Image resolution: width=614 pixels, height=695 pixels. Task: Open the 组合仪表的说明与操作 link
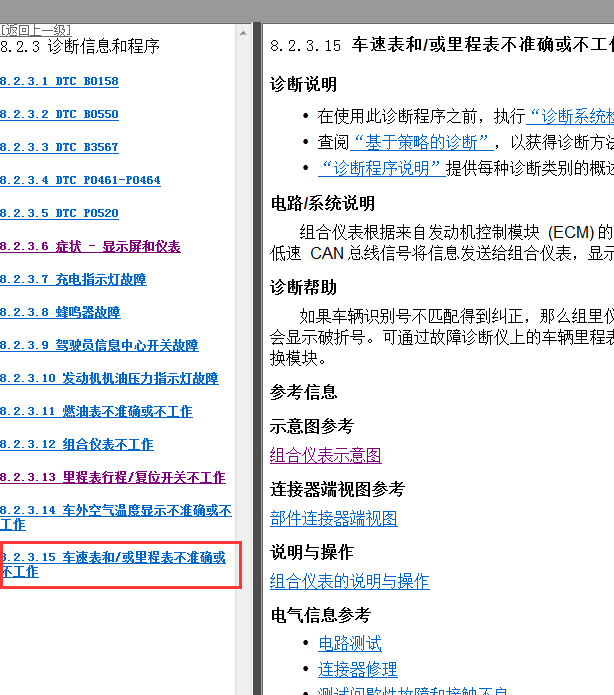(x=350, y=582)
